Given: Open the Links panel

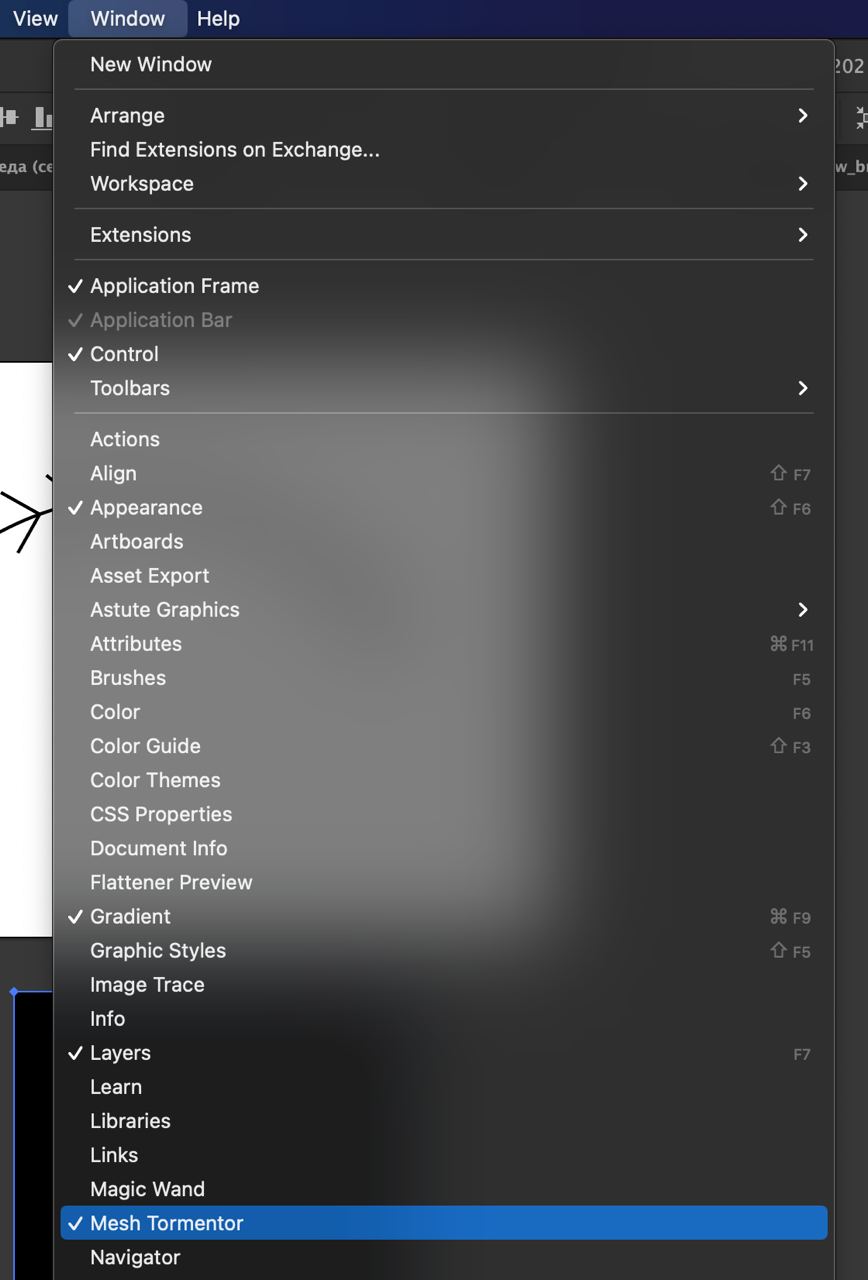Looking at the screenshot, I should pyautogui.click(x=444, y=1154).
